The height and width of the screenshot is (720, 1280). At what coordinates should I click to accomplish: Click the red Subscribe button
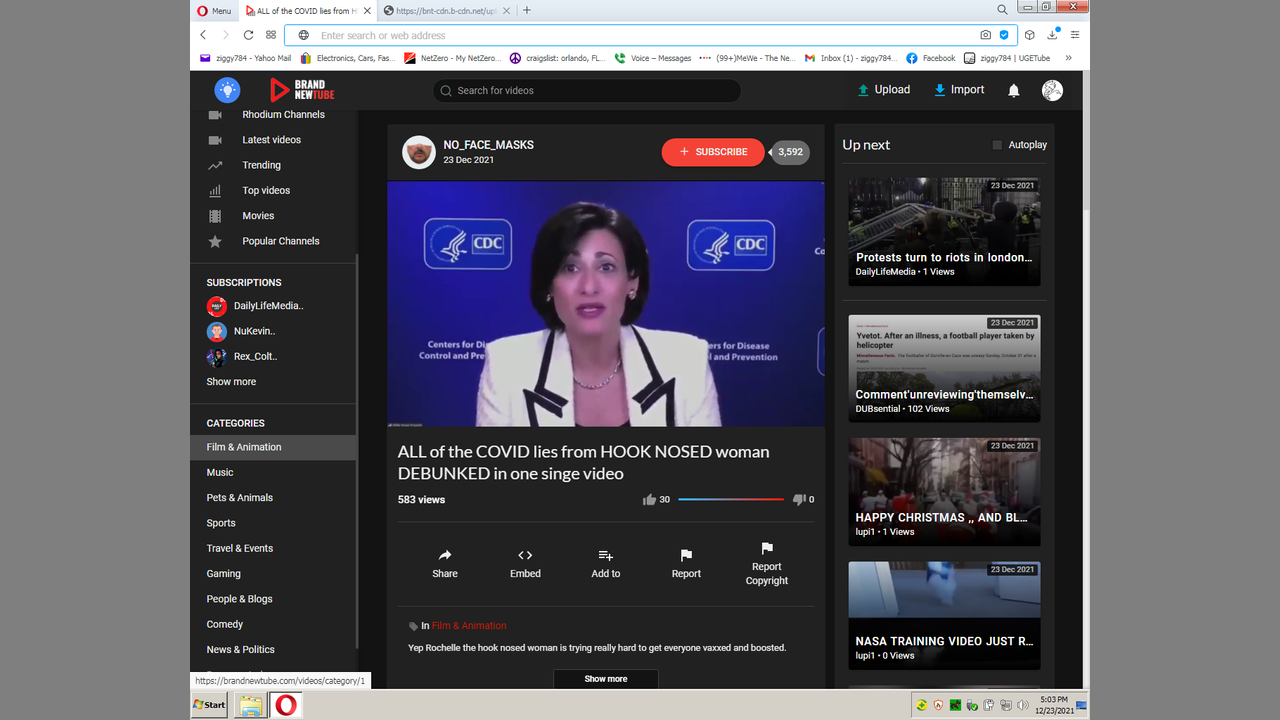[x=712, y=152]
